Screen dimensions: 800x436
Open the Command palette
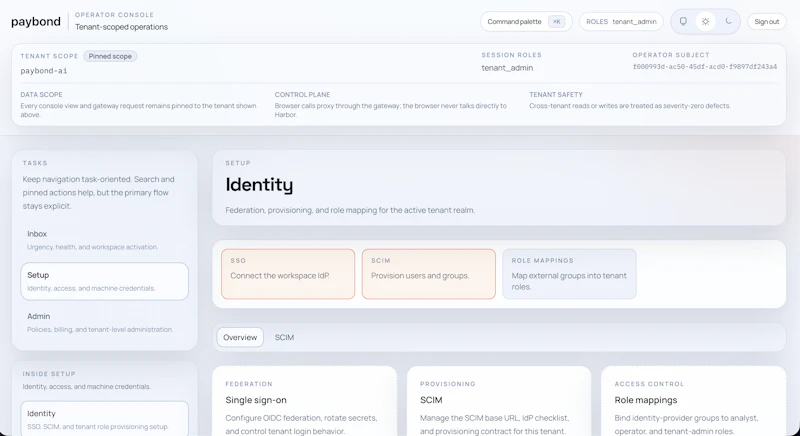(526, 21)
